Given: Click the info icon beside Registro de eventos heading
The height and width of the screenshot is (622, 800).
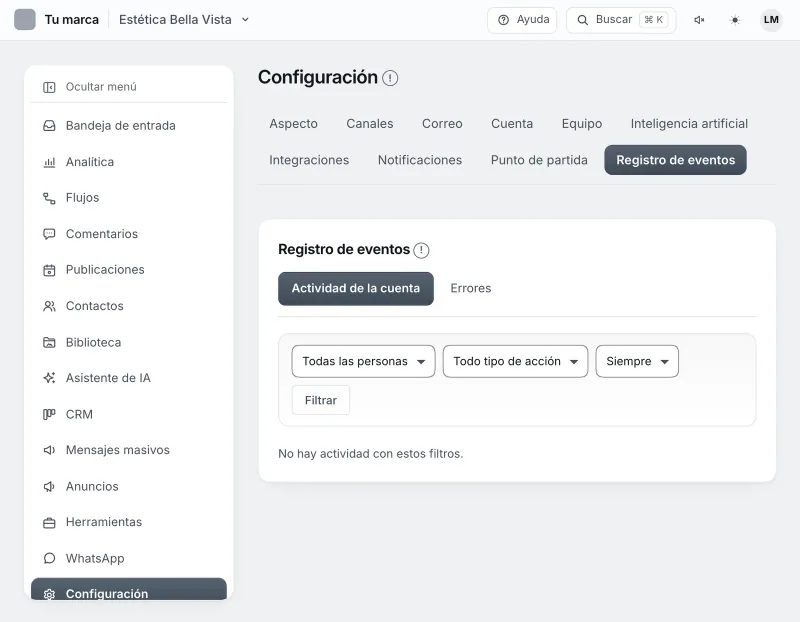Looking at the screenshot, I should [x=421, y=250].
